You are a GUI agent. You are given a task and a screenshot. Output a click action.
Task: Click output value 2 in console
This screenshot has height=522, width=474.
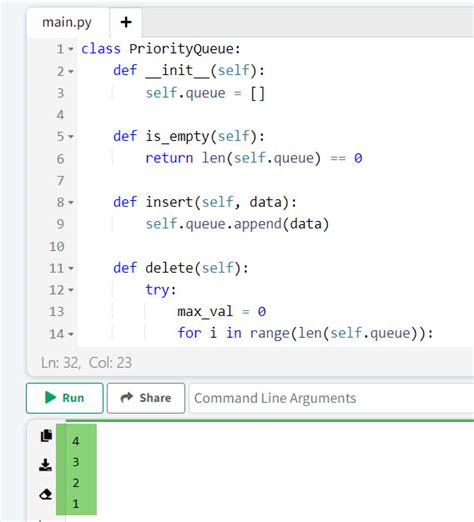(x=76, y=483)
